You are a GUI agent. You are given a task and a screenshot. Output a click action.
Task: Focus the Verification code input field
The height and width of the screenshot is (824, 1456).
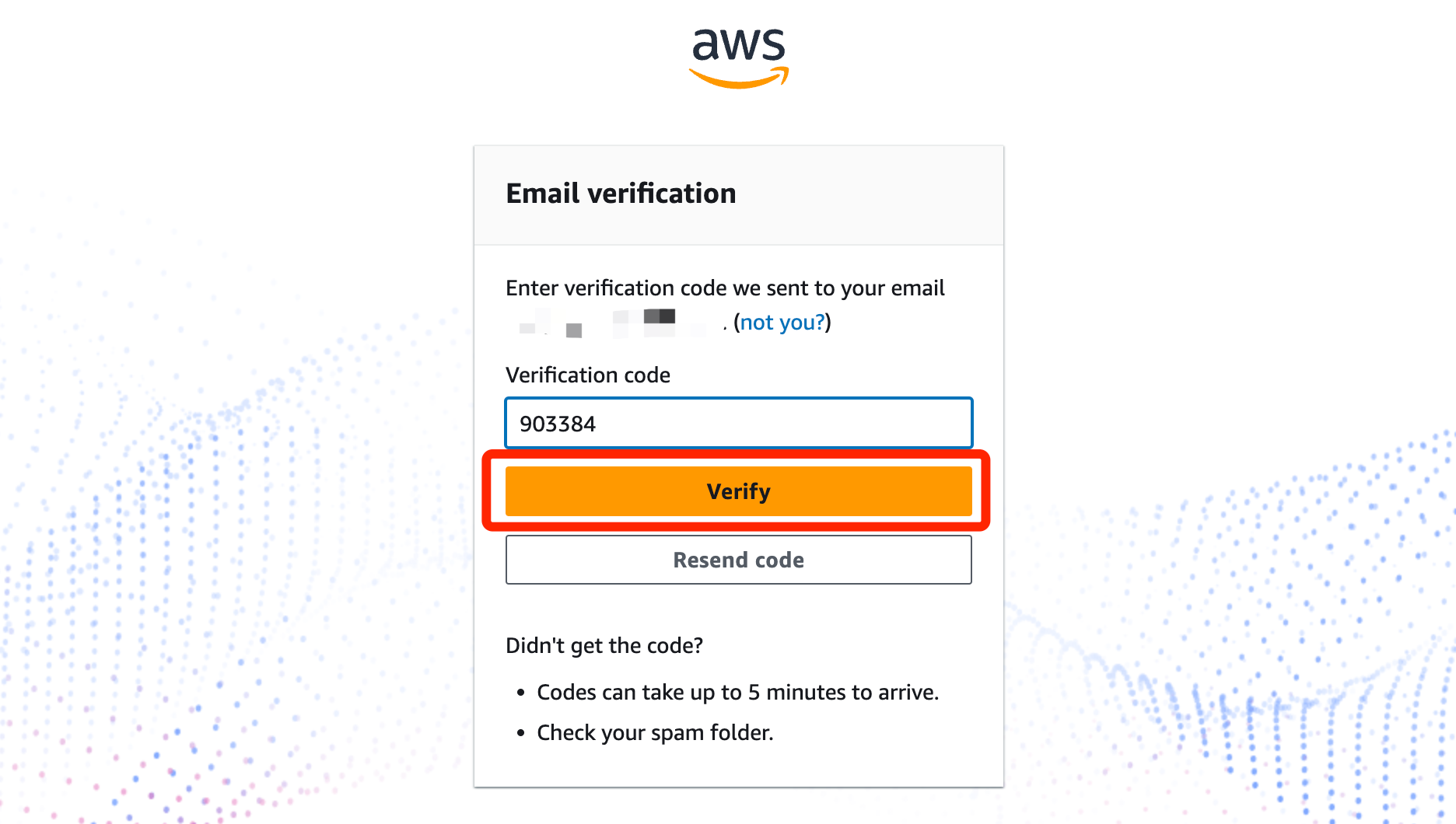pos(739,423)
